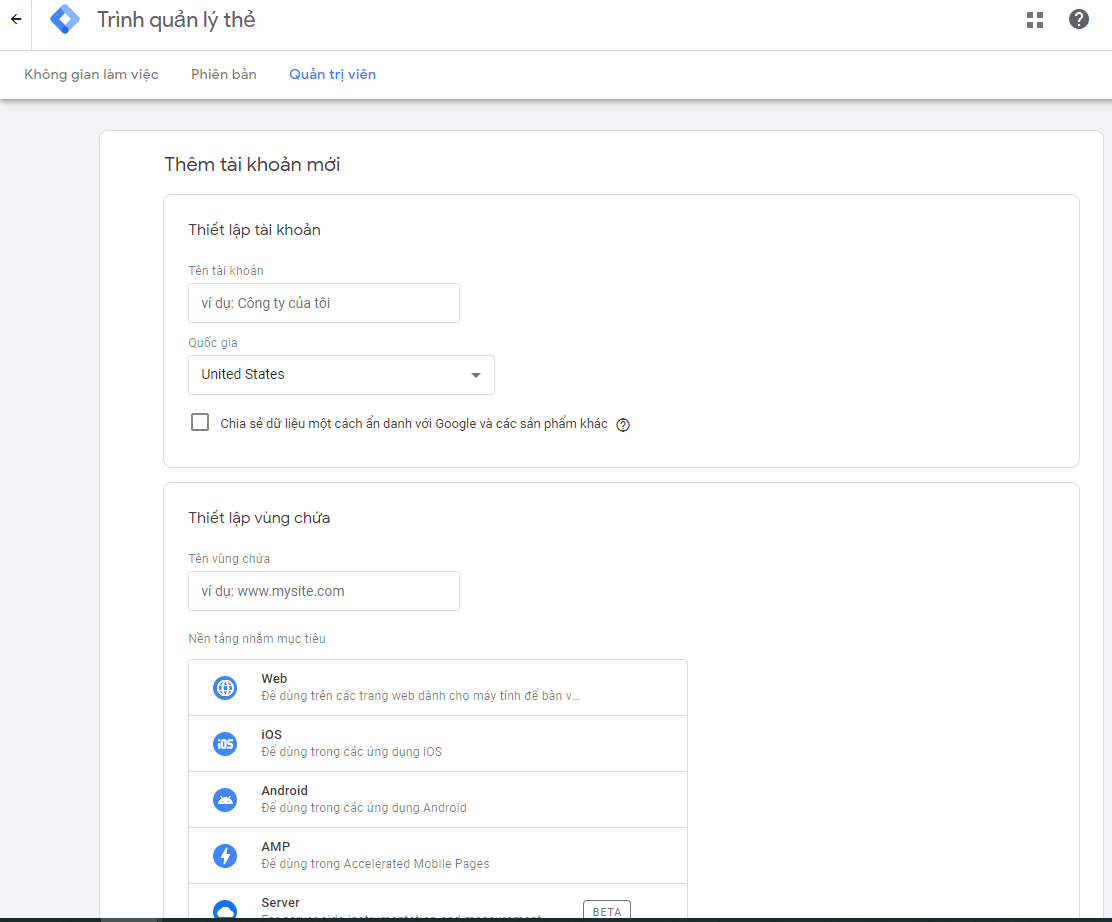1112x922 pixels.
Task: Click the BETA badge on Server
Action: (x=607, y=911)
